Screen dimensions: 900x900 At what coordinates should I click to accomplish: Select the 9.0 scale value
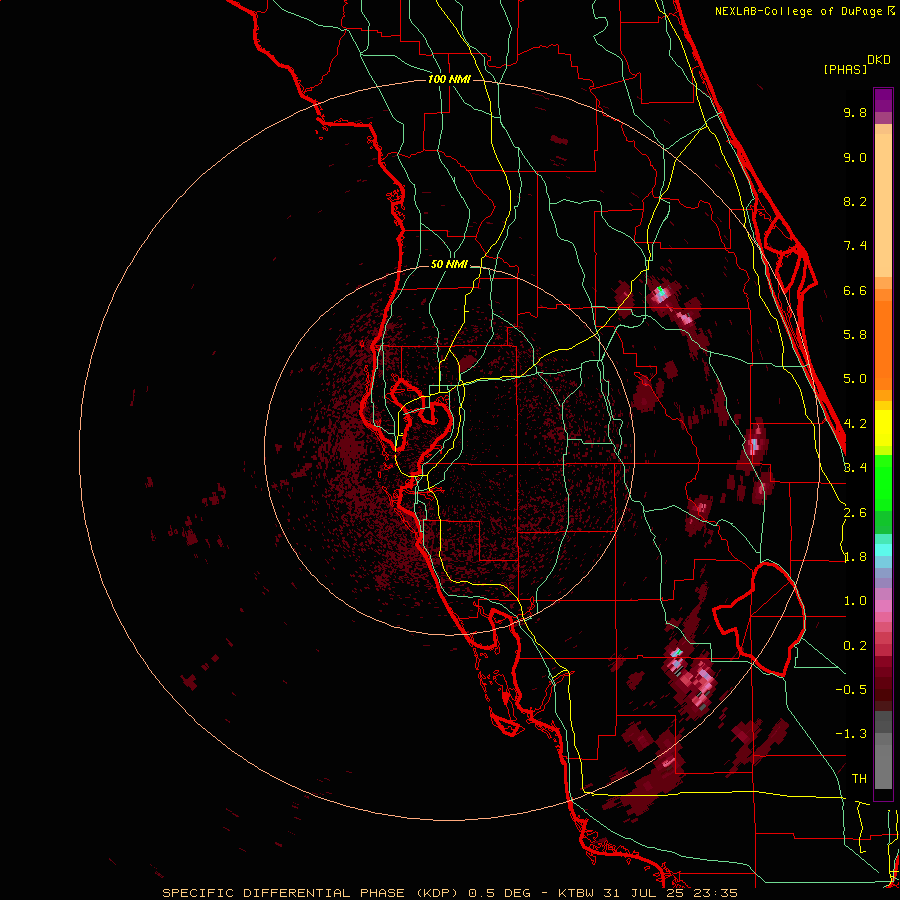click(x=855, y=157)
